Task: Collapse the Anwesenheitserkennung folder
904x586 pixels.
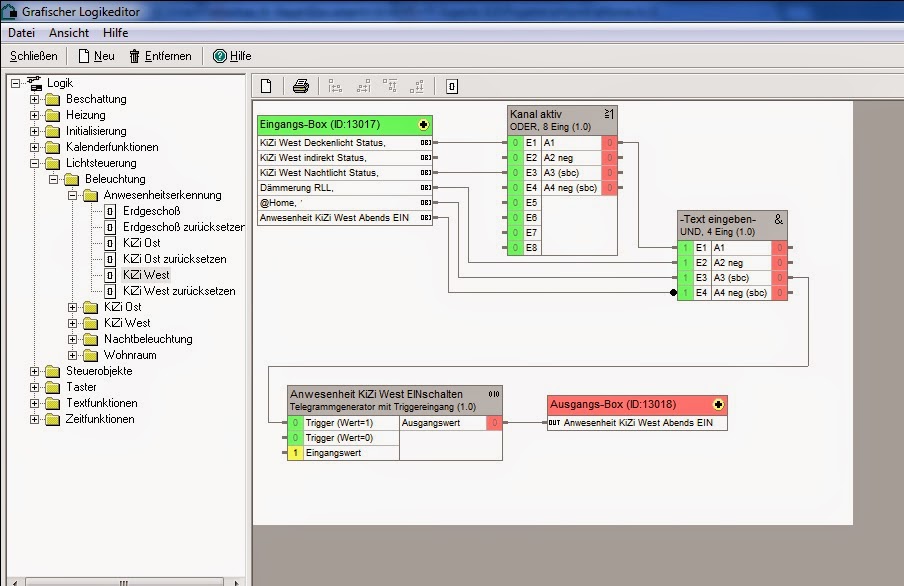Action: click(73, 195)
